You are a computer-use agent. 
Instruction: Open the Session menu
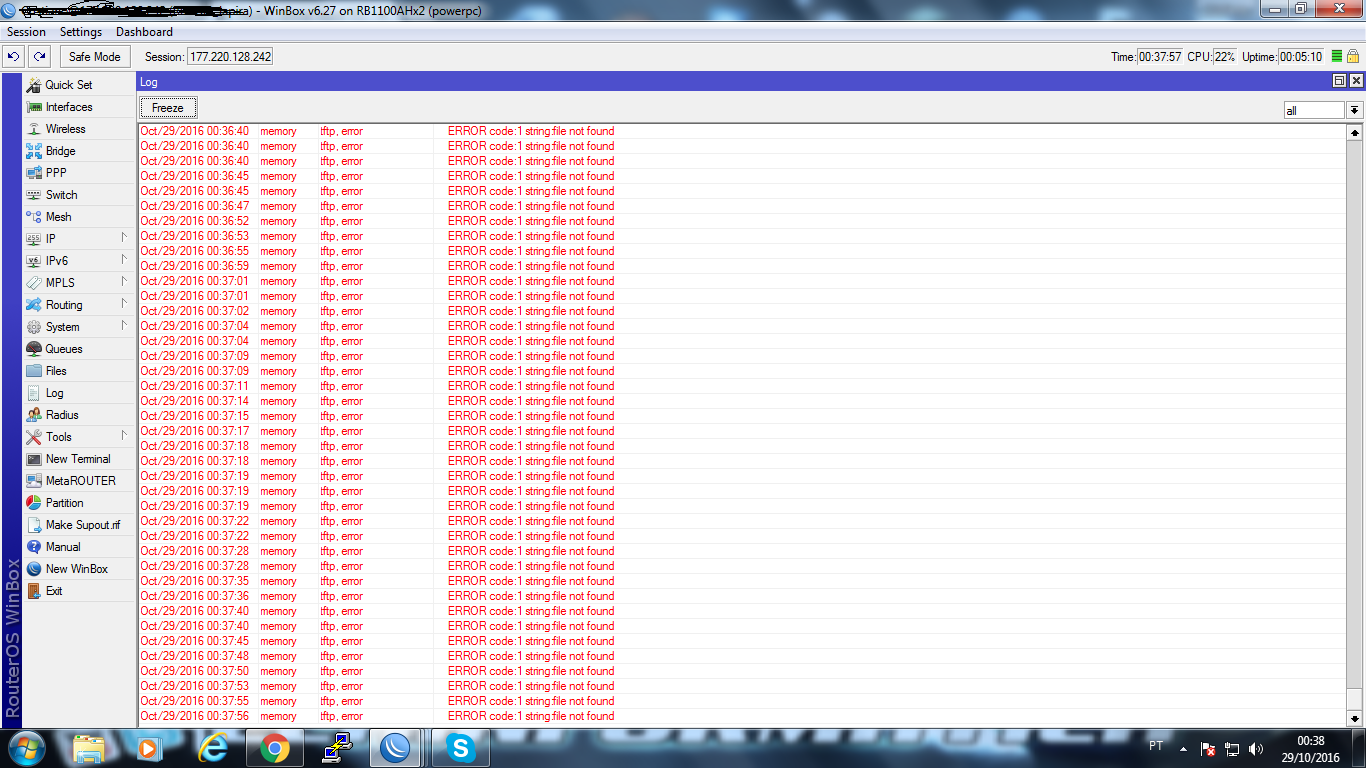click(x=26, y=32)
